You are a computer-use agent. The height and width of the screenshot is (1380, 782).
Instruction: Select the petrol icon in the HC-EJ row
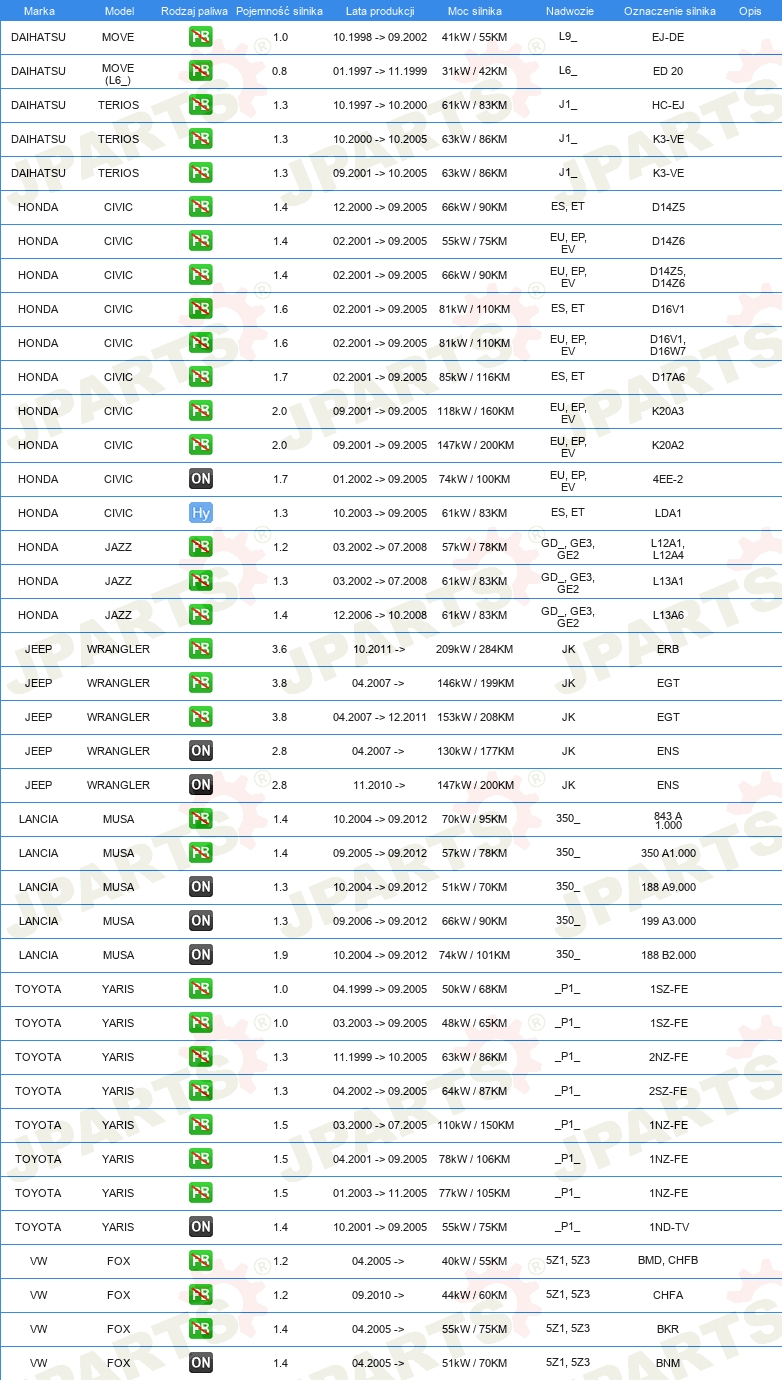[201, 105]
